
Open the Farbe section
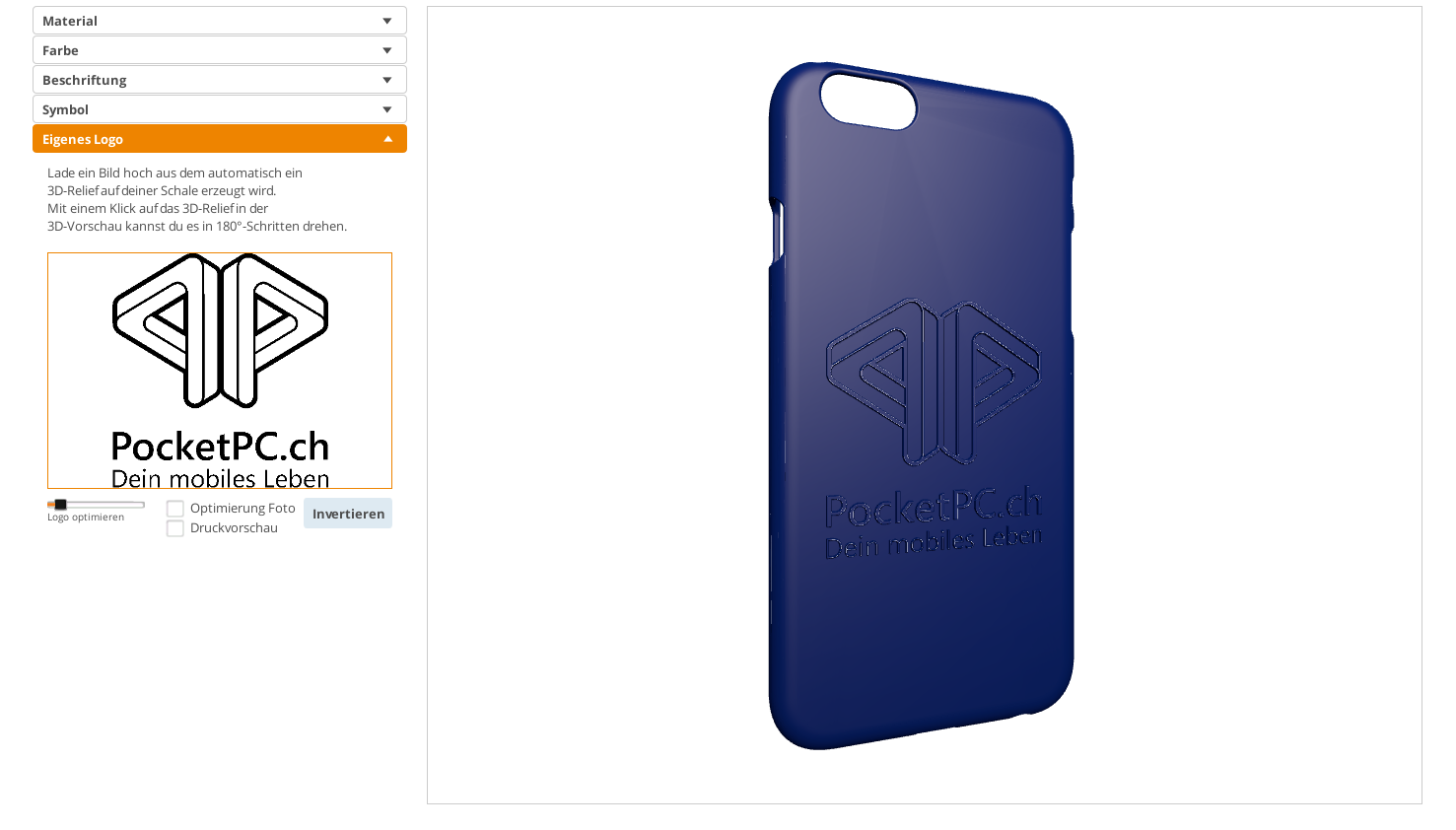click(x=219, y=50)
